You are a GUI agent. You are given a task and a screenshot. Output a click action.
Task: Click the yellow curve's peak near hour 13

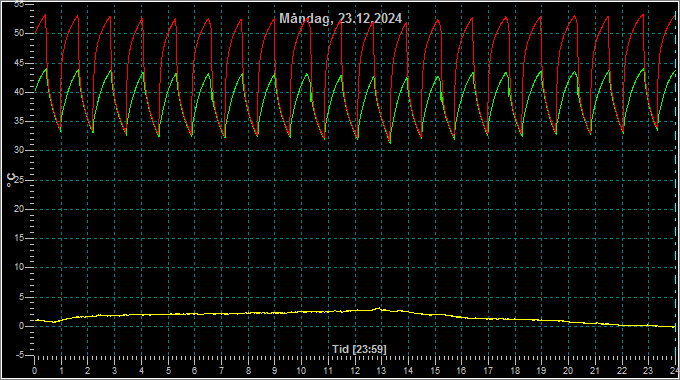380,308
